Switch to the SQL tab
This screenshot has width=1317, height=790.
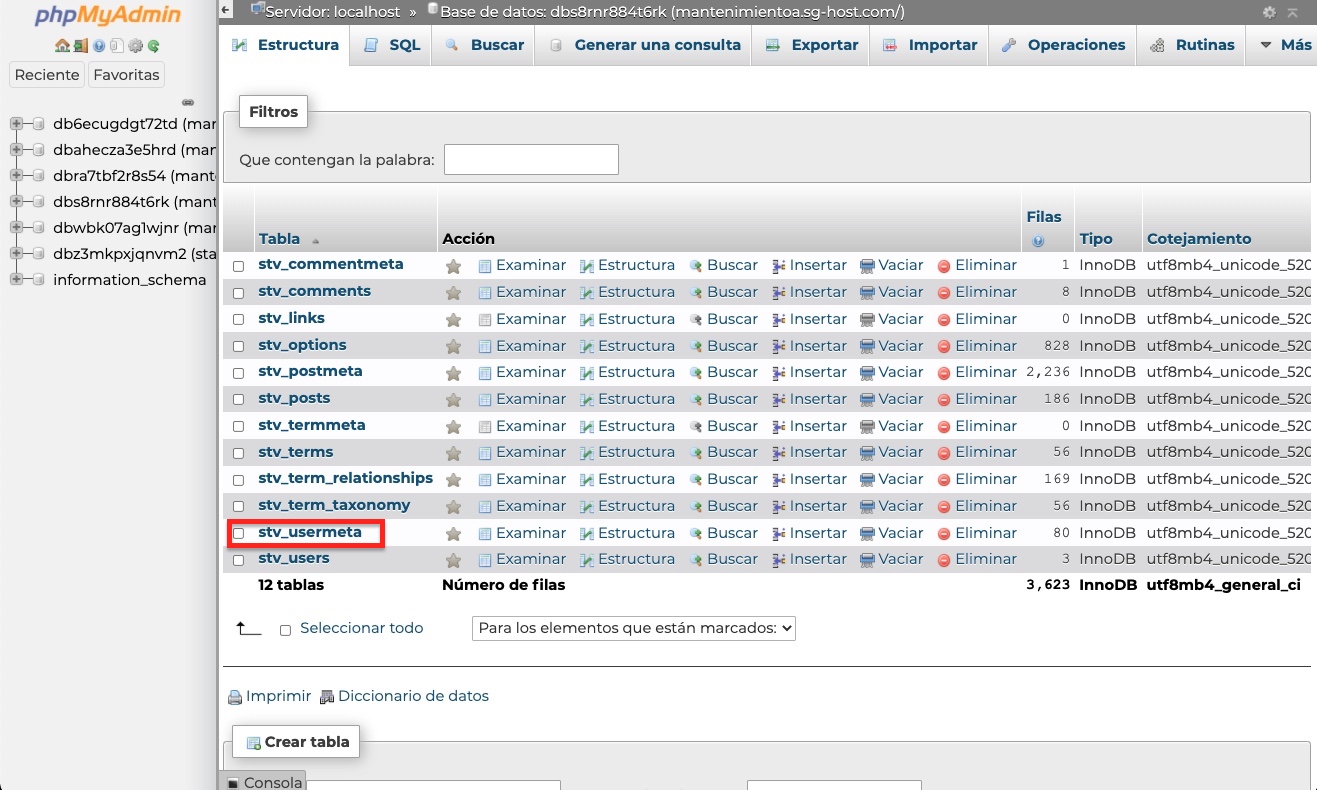(392, 45)
